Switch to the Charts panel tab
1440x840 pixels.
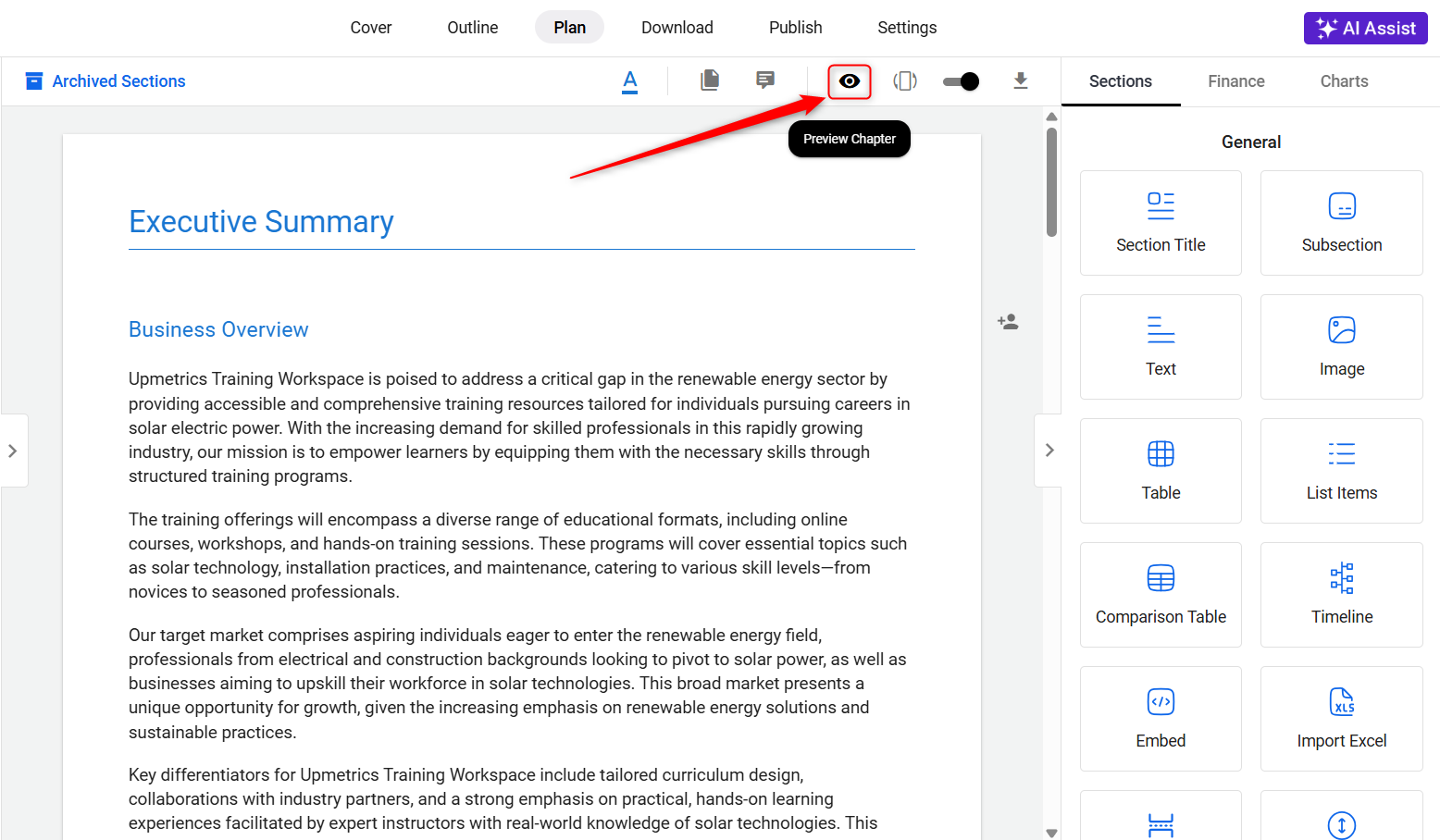(x=1344, y=81)
